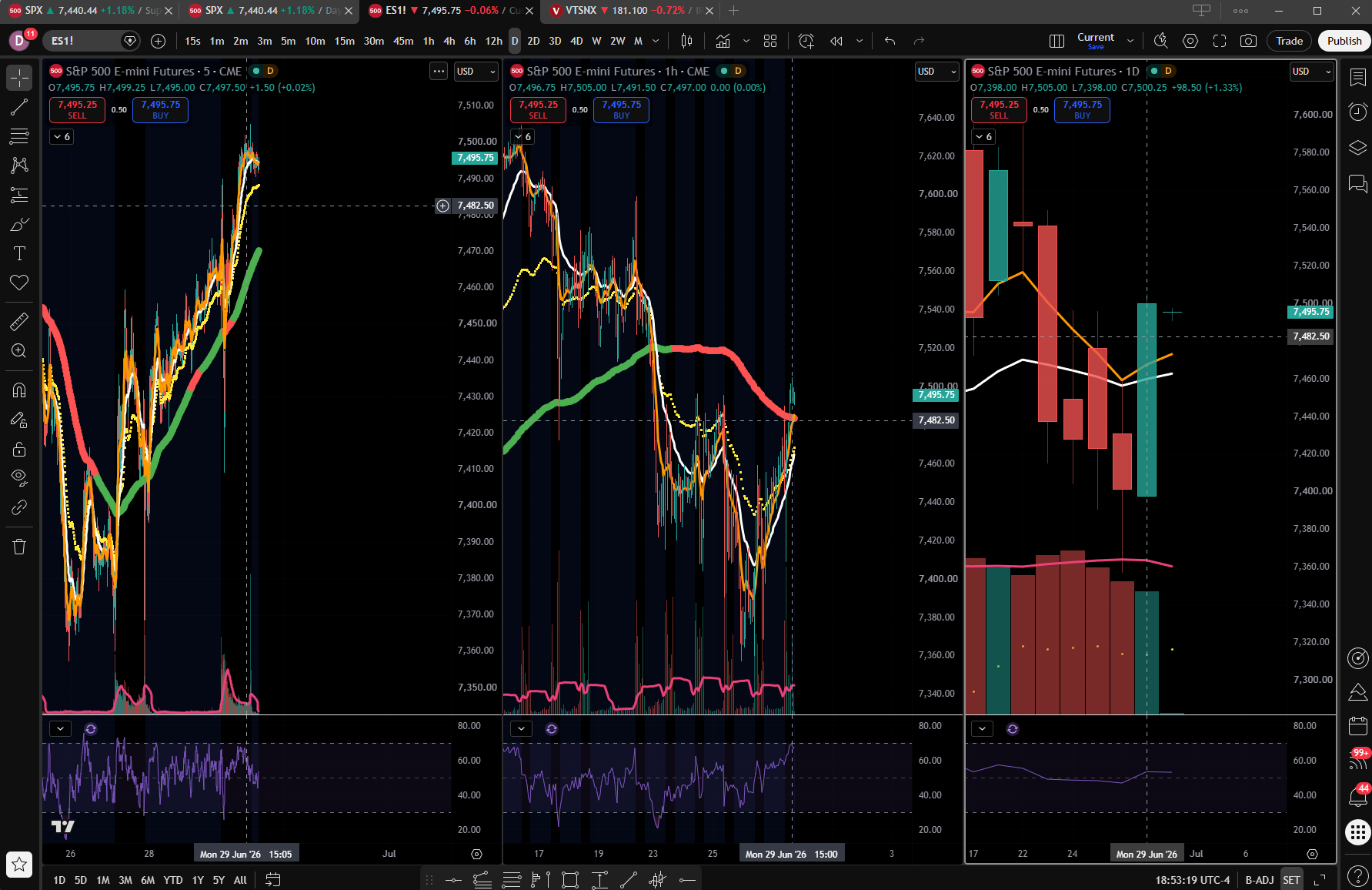
Task: Open the go to date calendar icon
Action: click(x=272, y=880)
